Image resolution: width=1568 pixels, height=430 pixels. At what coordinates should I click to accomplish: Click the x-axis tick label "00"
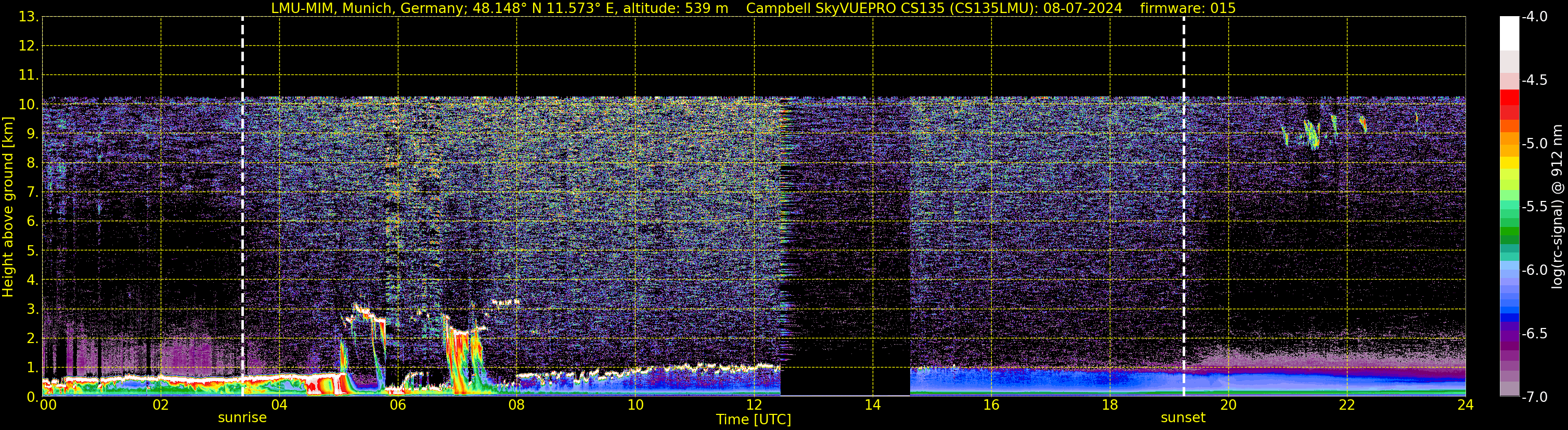tap(48, 406)
